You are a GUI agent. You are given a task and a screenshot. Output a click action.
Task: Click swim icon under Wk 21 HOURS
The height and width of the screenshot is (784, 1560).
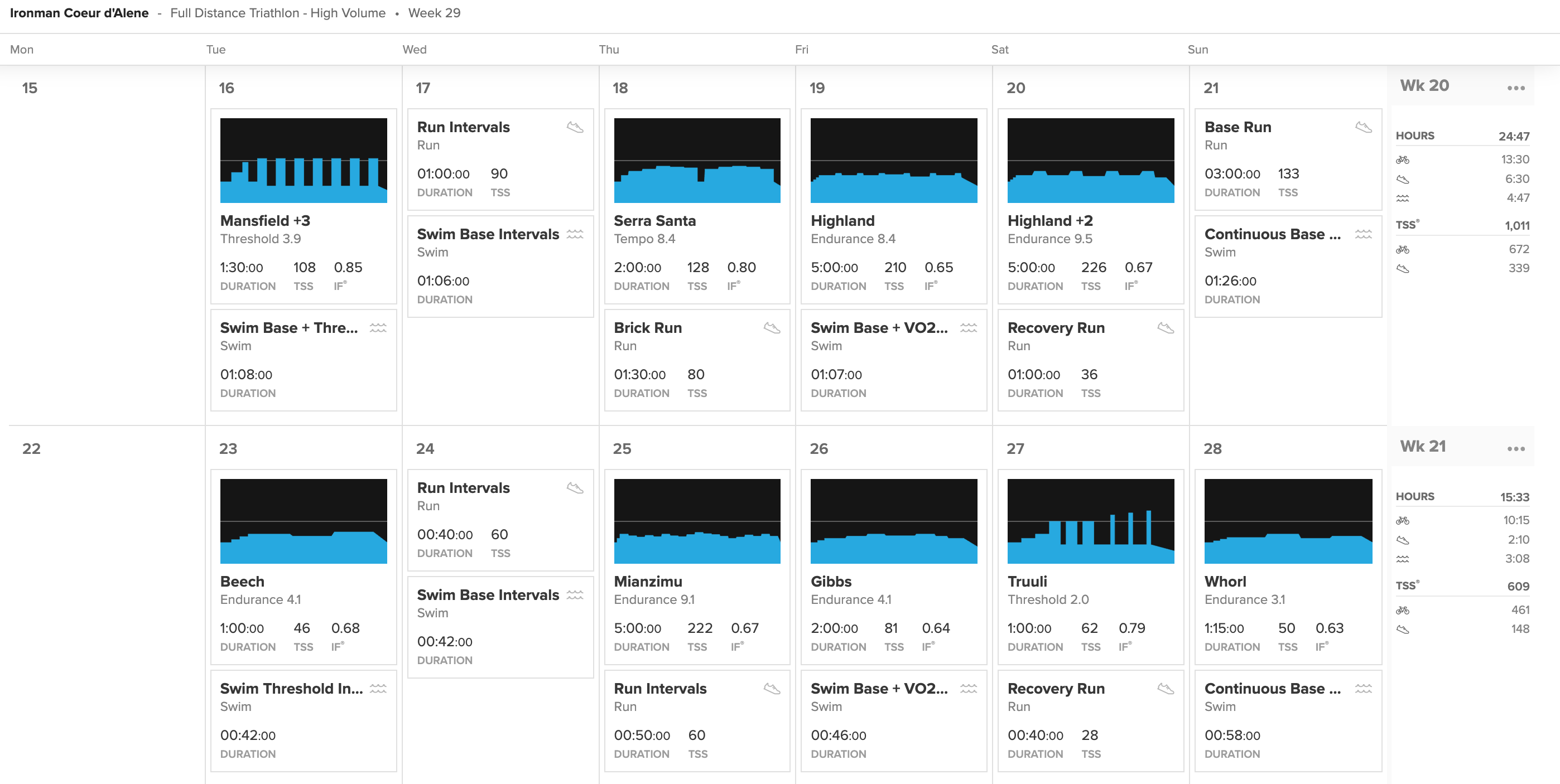click(1403, 559)
